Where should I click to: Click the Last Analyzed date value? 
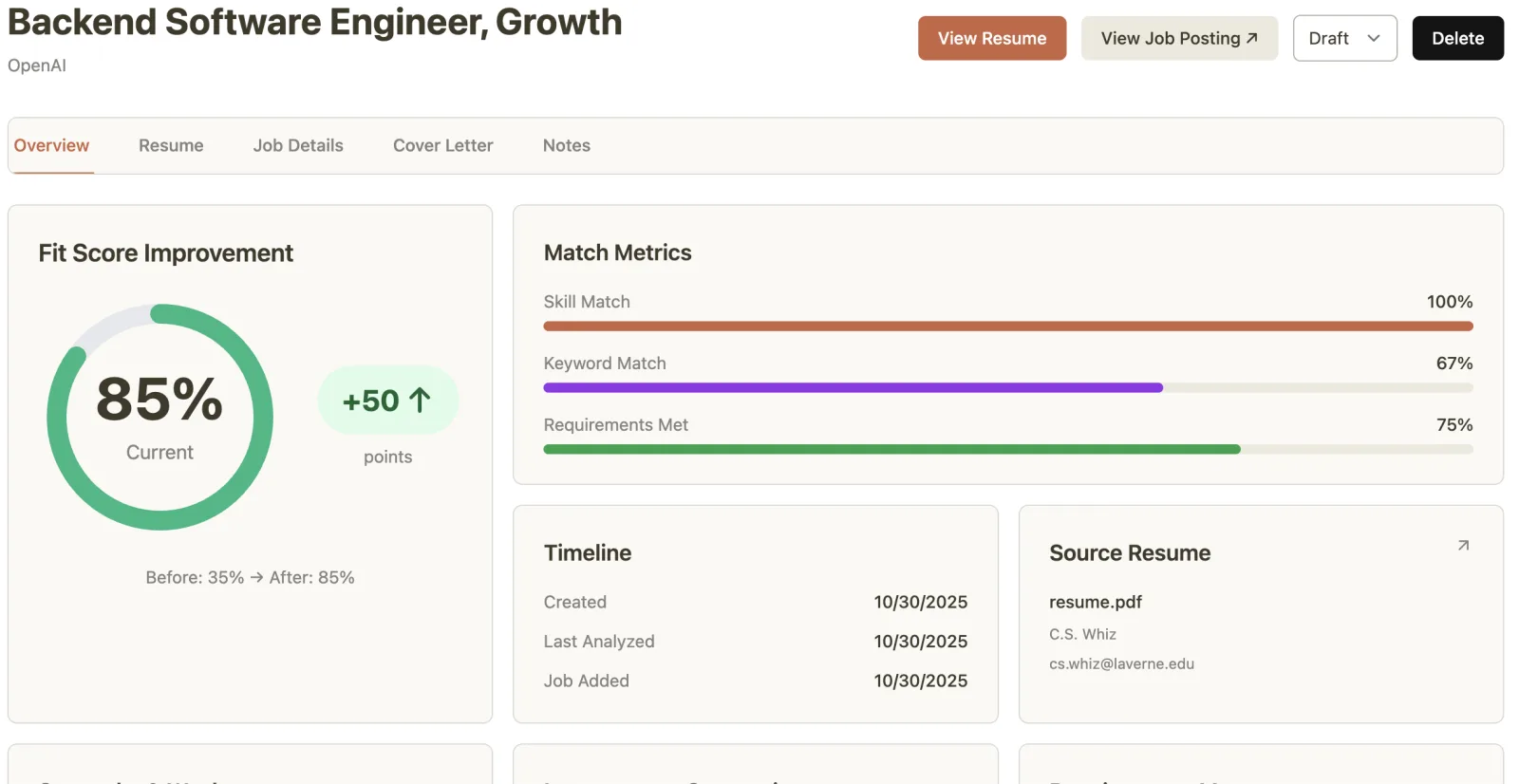point(921,642)
